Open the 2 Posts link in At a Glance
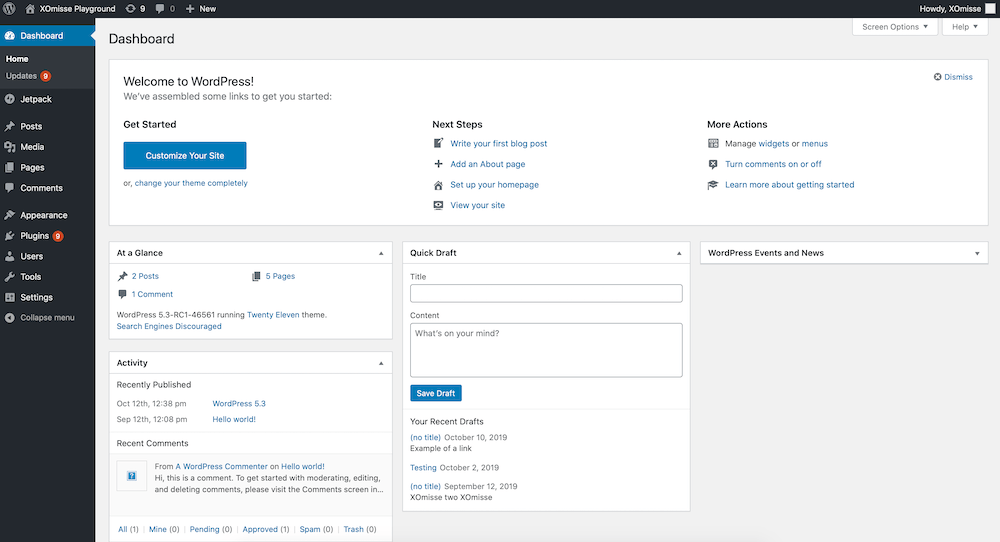Image resolution: width=1000 pixels, height=542 pixels. 145,276
